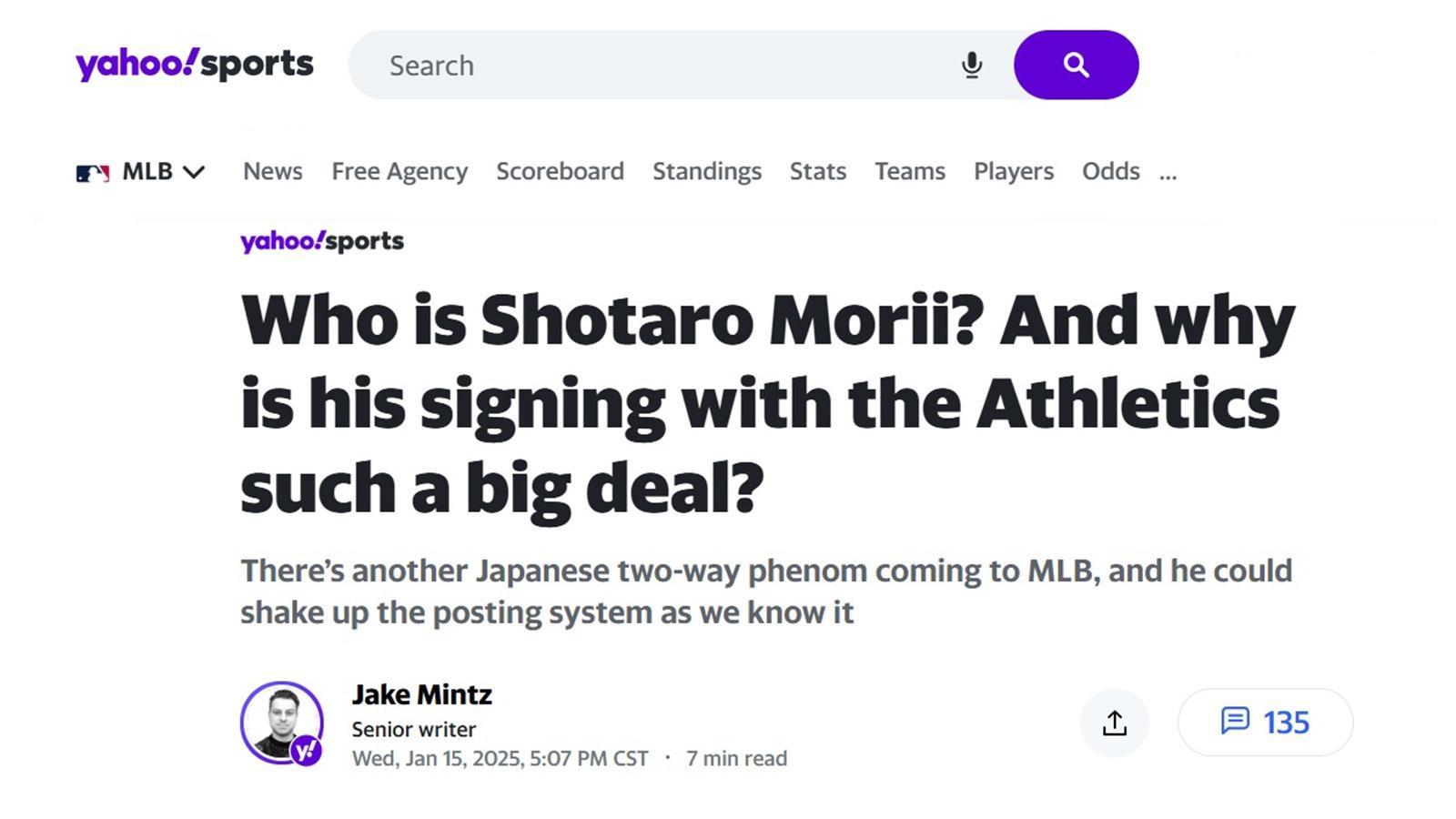
Task: Open the Scoreboard page
Action: click(560, 171)
